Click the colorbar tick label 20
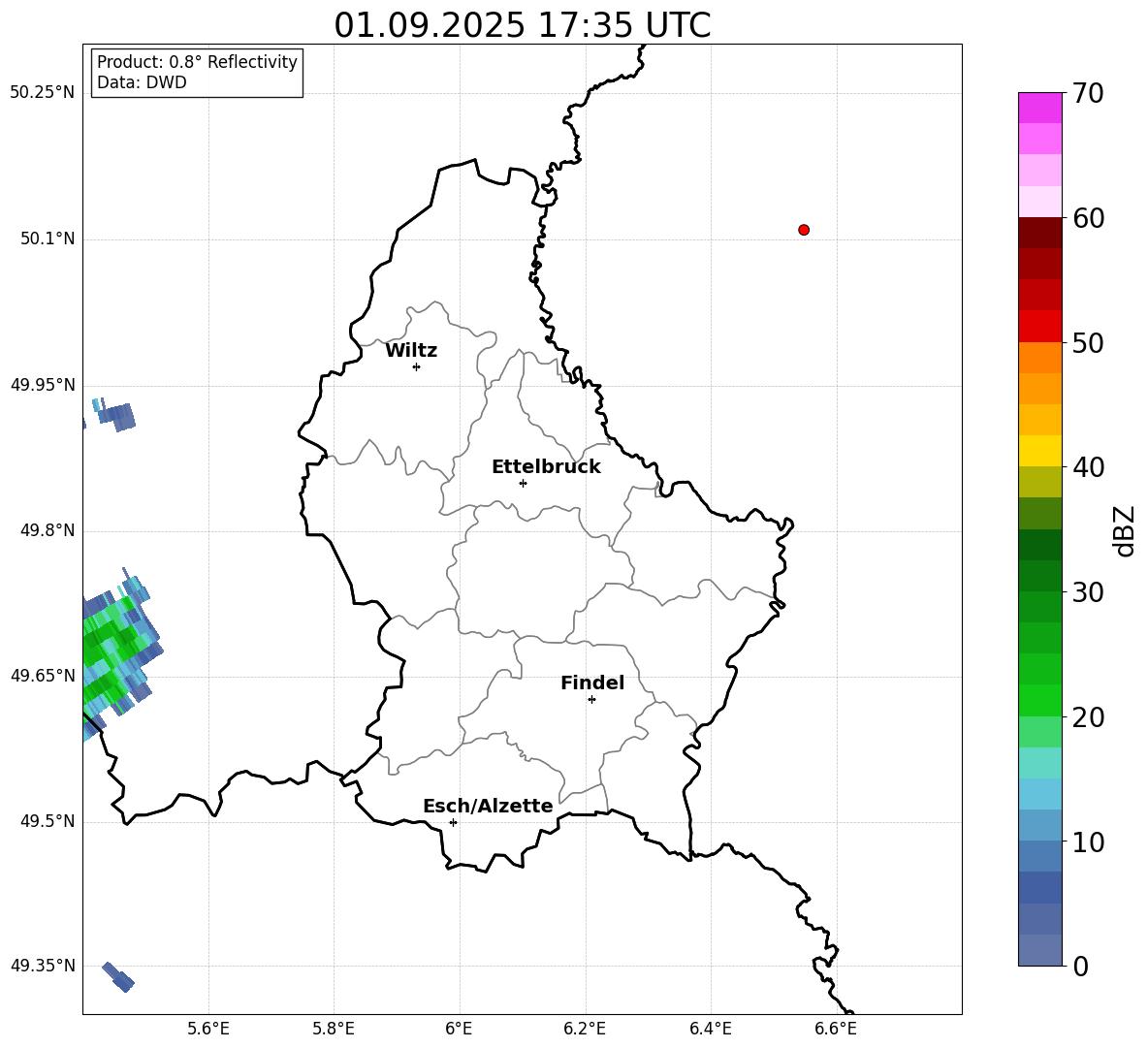1148x1048 pixels. [x=1088, y=716]
